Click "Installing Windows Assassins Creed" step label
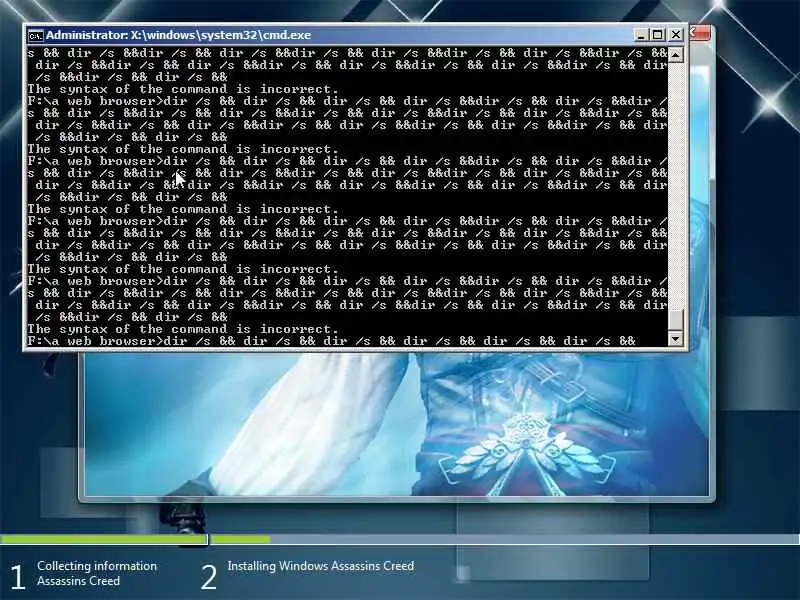 pos(320,566)
